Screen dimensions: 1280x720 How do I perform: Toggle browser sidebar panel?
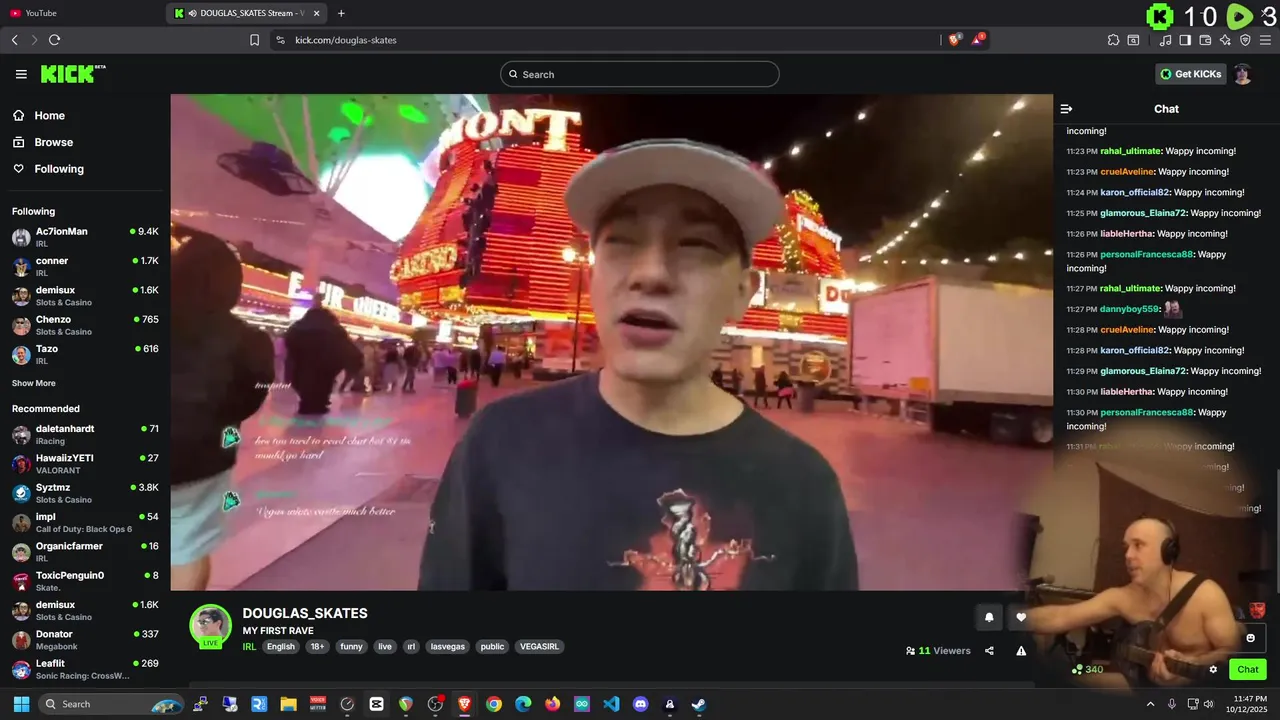pyautogui.click(x=1185, y=40)
